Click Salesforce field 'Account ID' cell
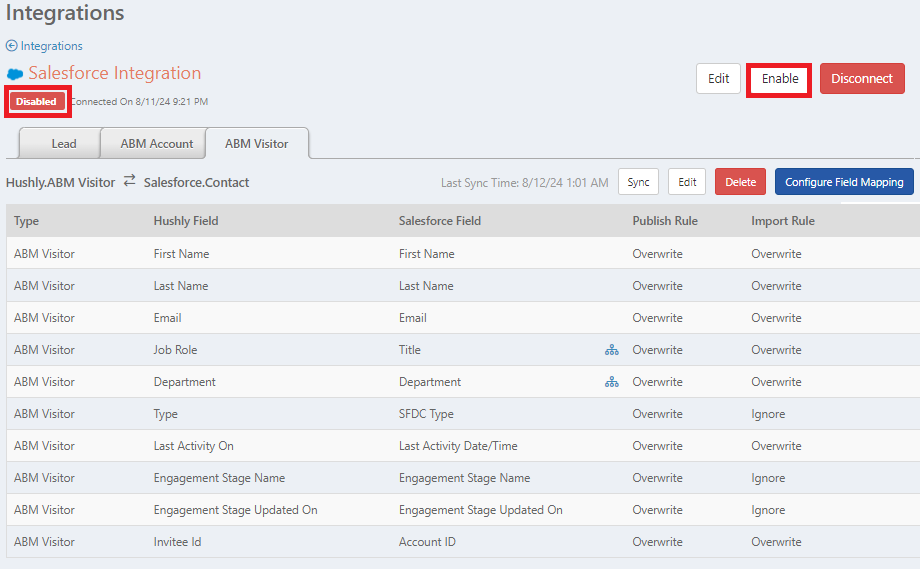920x569 pixels. pos(427,542)
